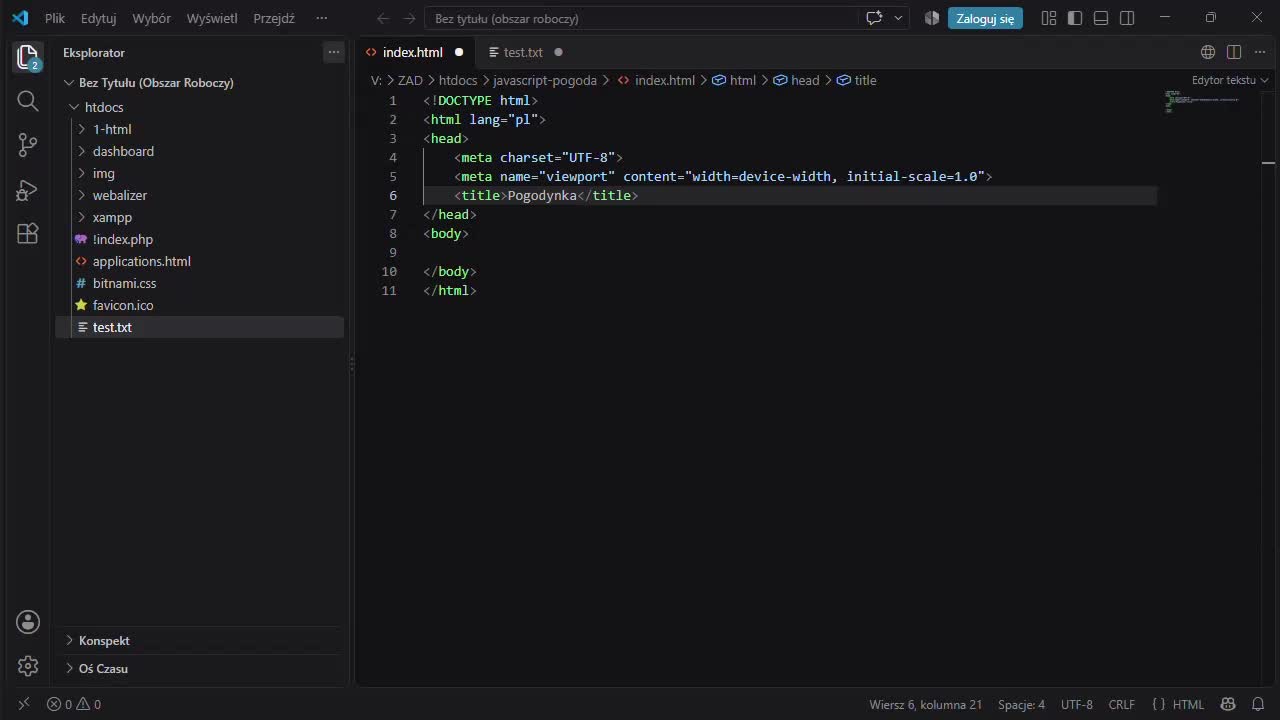Open the Search view in activity bar
1280x720 pixels.
(x=28, y=101)
